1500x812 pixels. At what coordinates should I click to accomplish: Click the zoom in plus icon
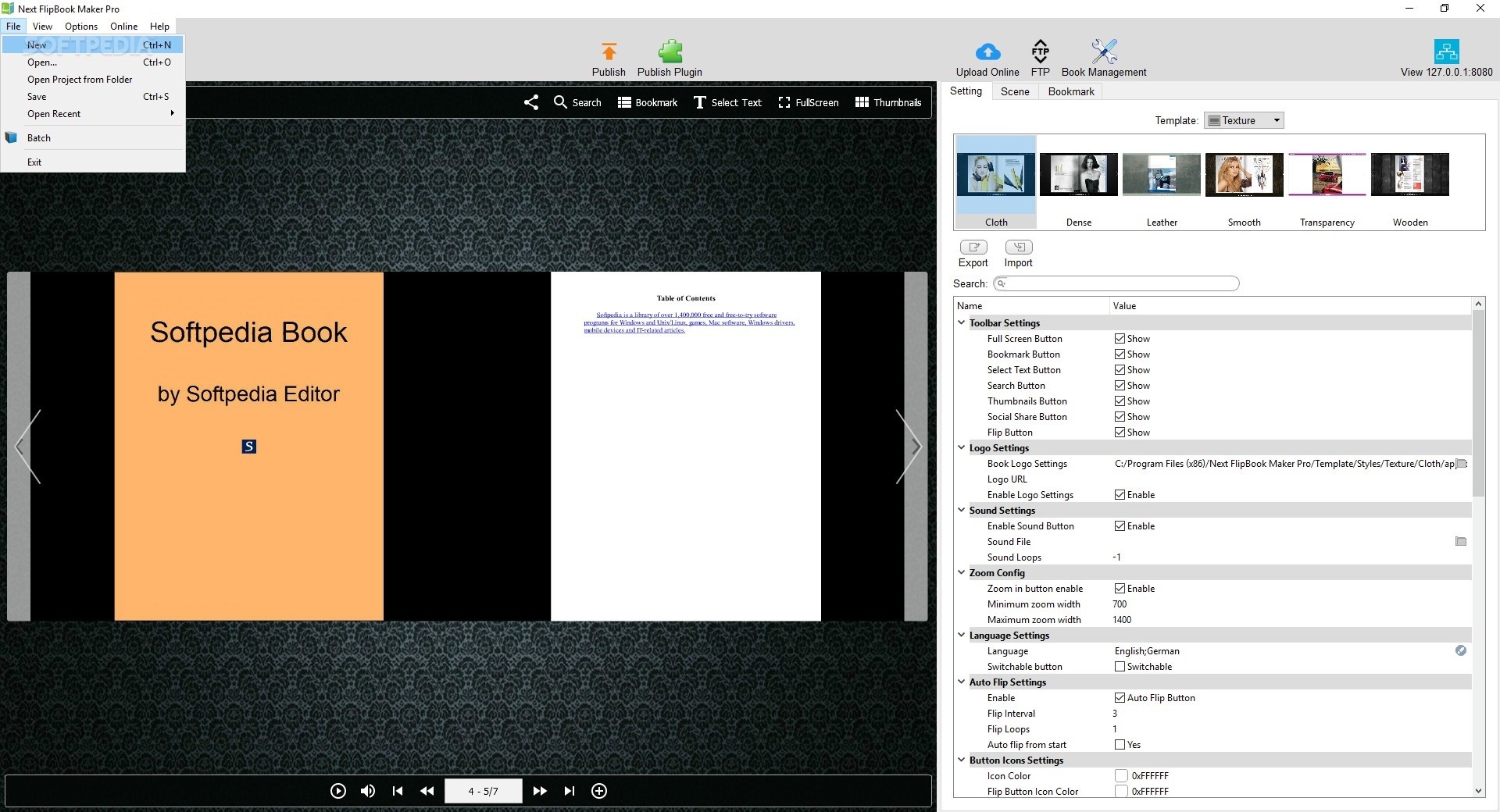[x=599, y=791]
